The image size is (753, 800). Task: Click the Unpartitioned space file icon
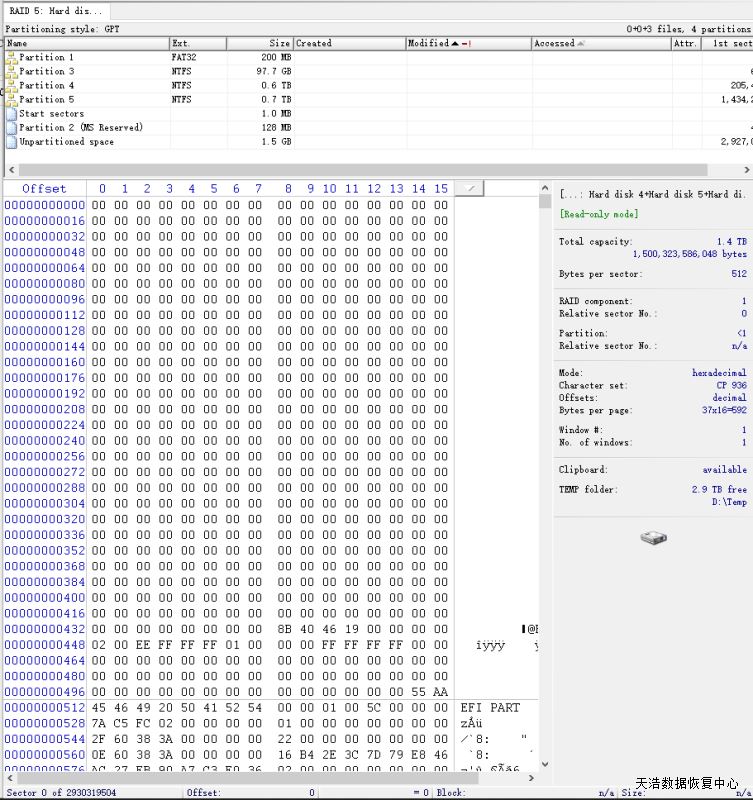(x=11, y=142)
